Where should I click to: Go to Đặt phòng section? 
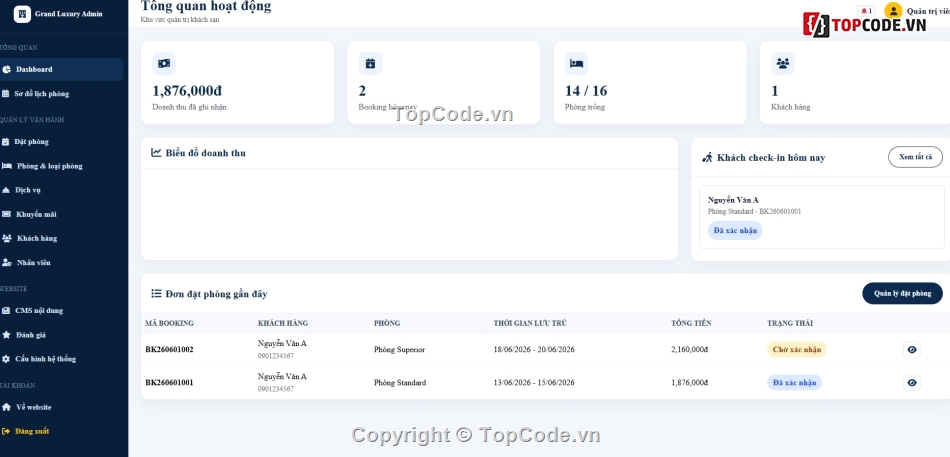(x=61, y=142)
